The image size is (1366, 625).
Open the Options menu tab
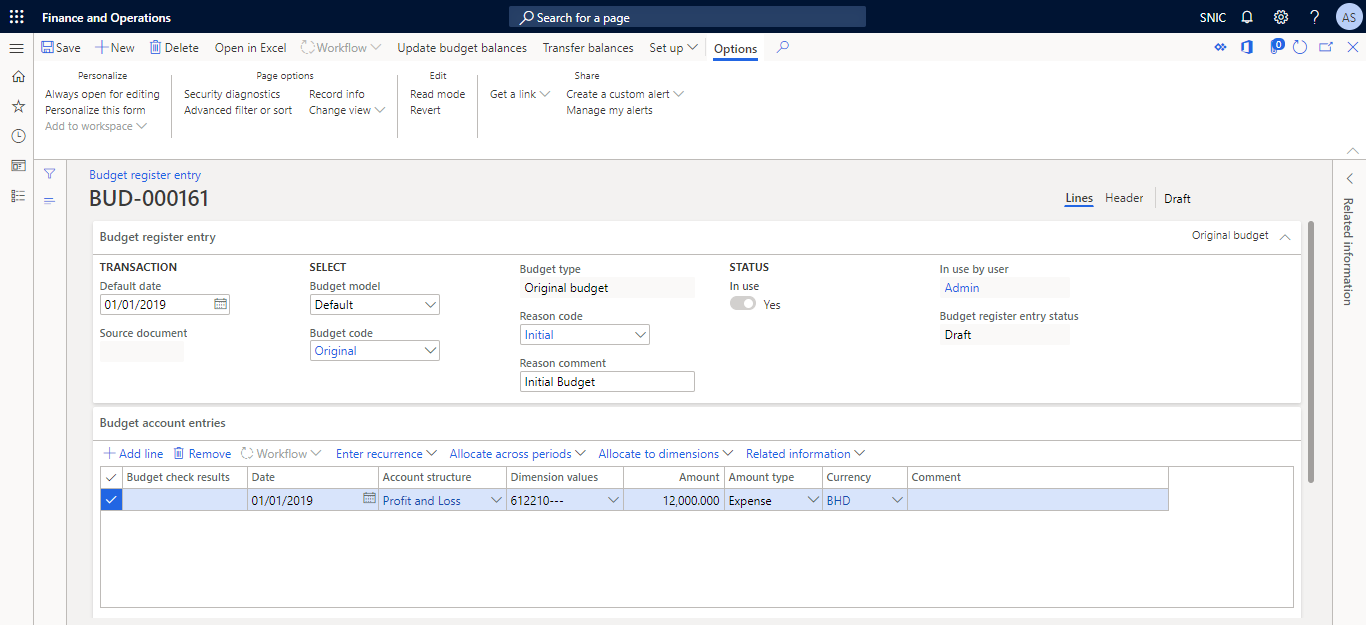pyautogui.click(x=735, y=48)
